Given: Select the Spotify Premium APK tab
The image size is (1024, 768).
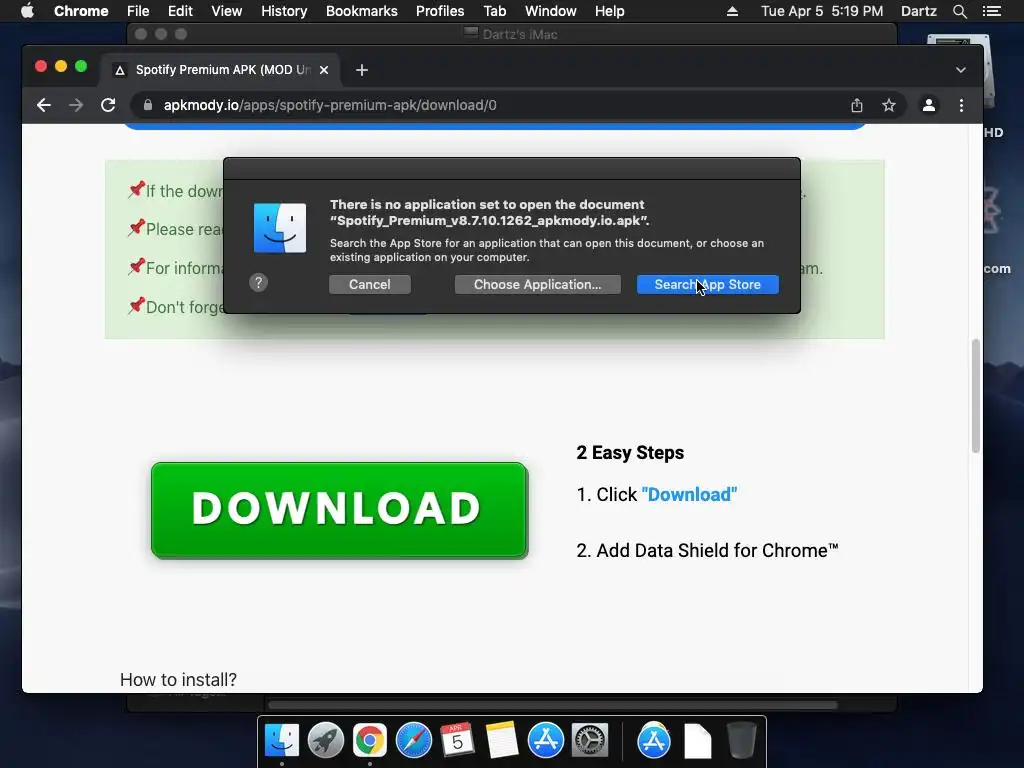Looking at the screenshot, I should 220,70.
